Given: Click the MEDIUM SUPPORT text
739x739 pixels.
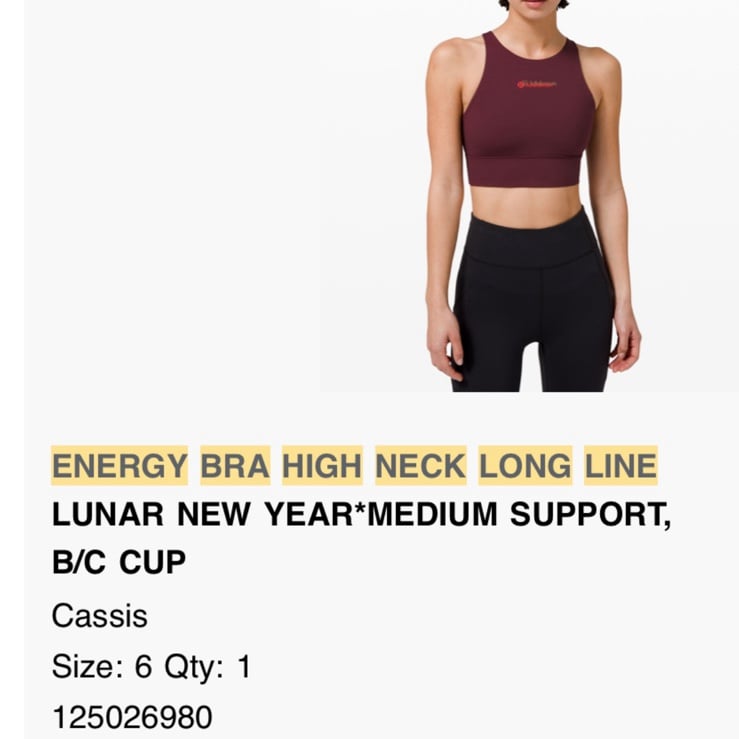Looking at the screenshot, I should click(x=515, y=514).
